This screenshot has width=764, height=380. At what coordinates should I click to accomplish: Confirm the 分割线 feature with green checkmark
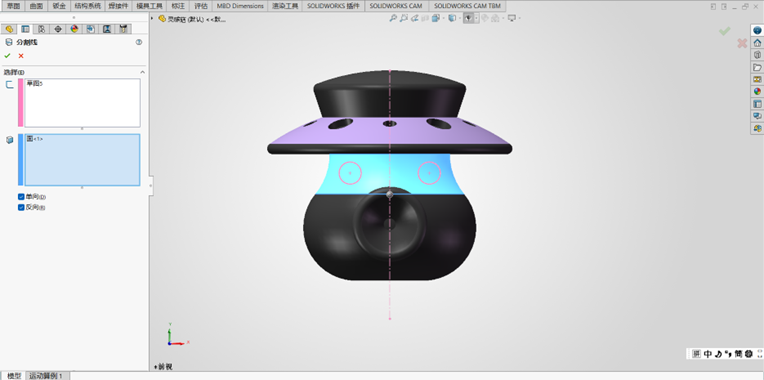[7, 56]
